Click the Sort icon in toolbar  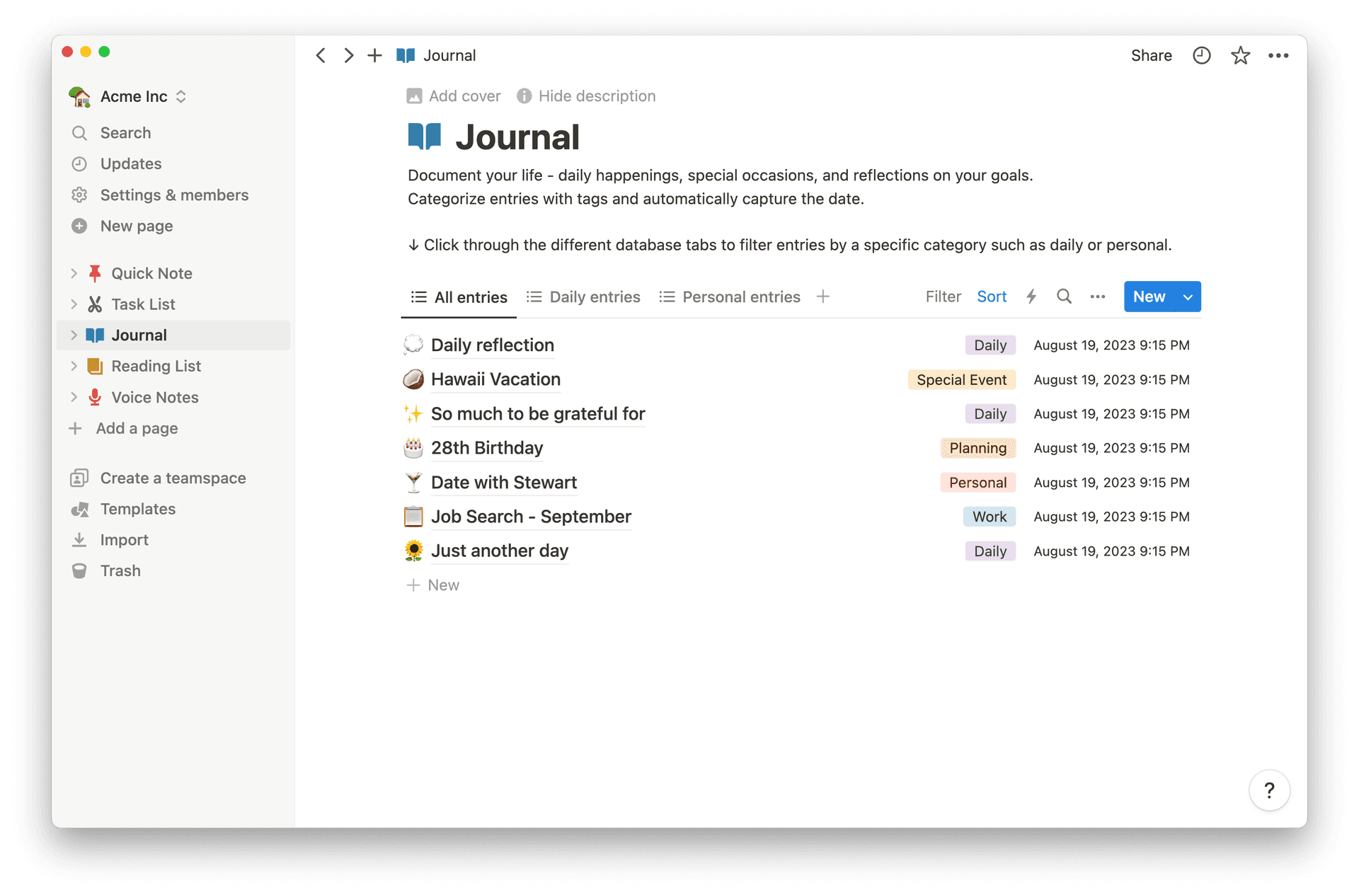pyautogui.click(x=992, y=297)
